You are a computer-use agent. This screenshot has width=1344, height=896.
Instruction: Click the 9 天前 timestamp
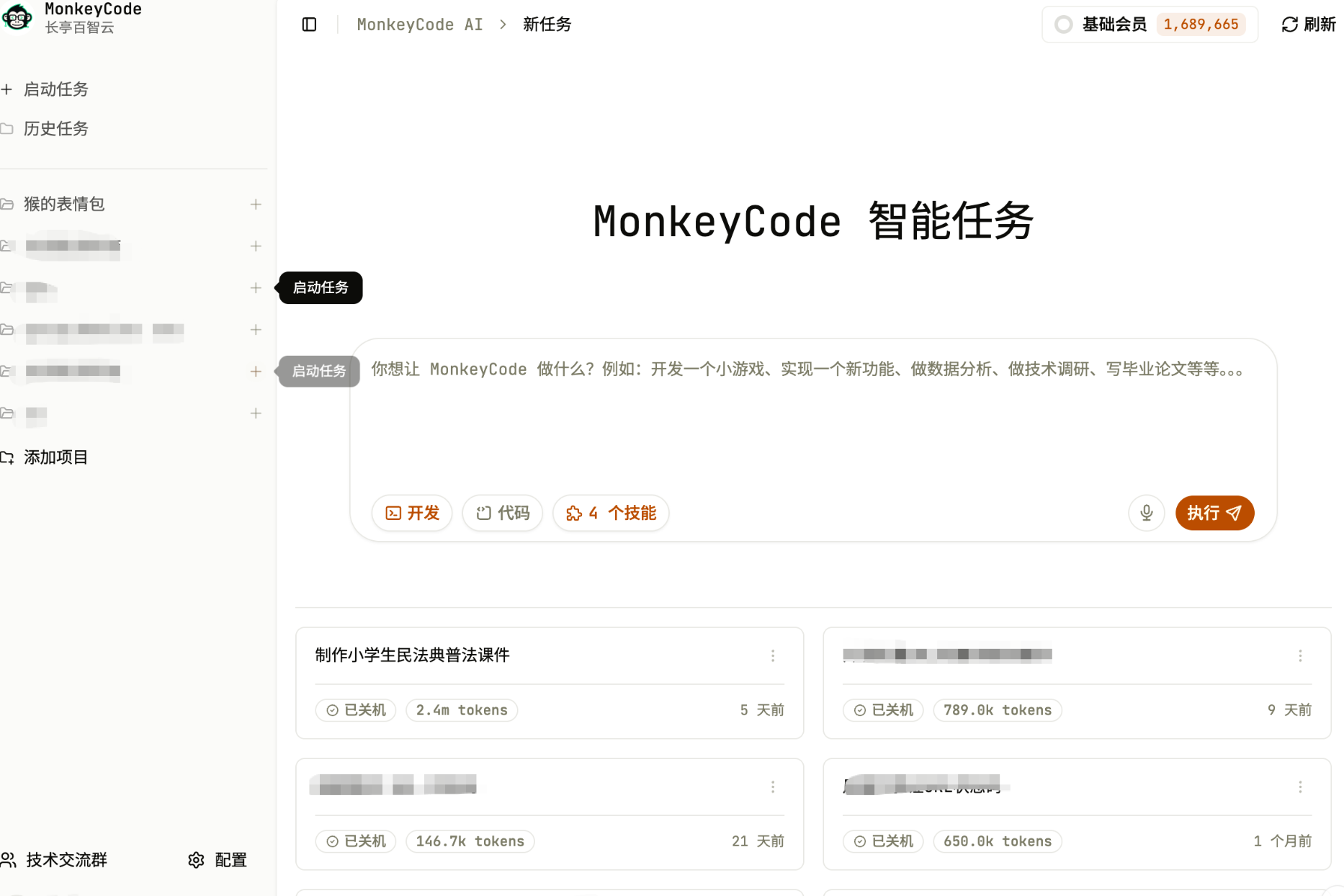[1289, 710]
